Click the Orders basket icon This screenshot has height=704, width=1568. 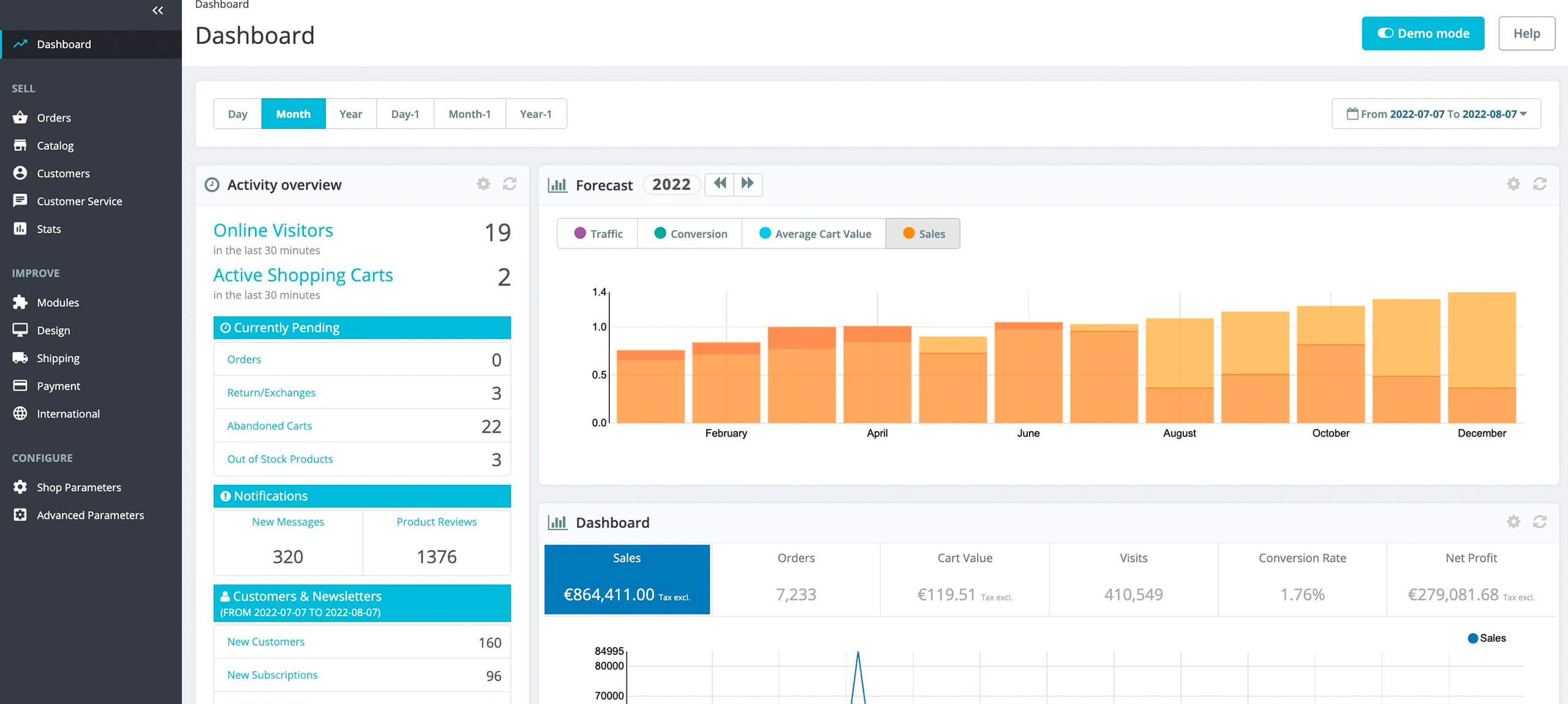[20, 118]
